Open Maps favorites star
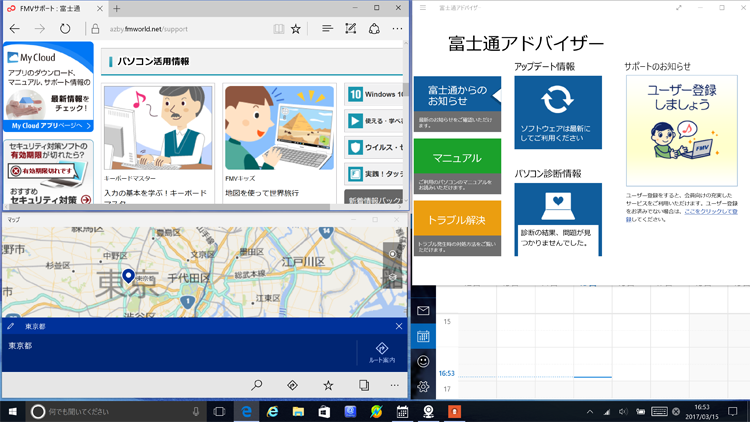The width and height of the screenshot is (750, 422). point(328,385)
